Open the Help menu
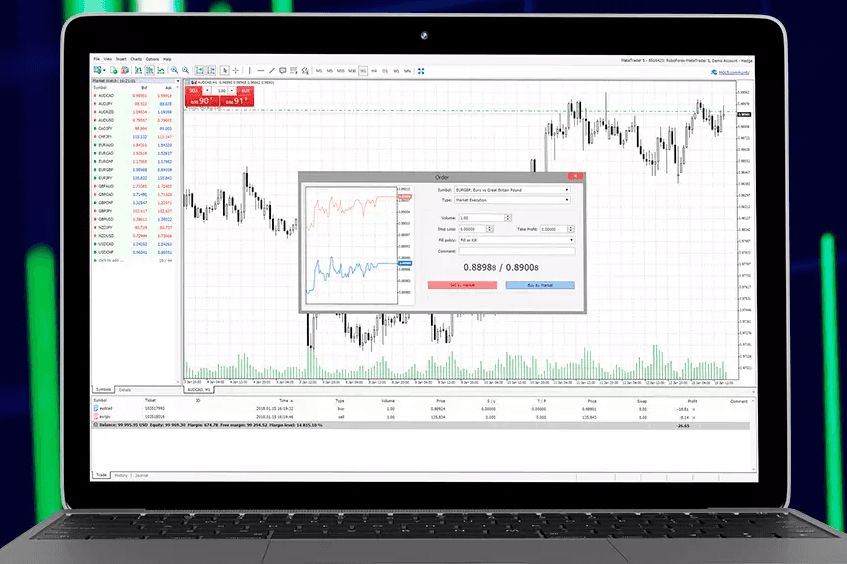The height and width of the screenshot is (564, 847). pos(167,59)
